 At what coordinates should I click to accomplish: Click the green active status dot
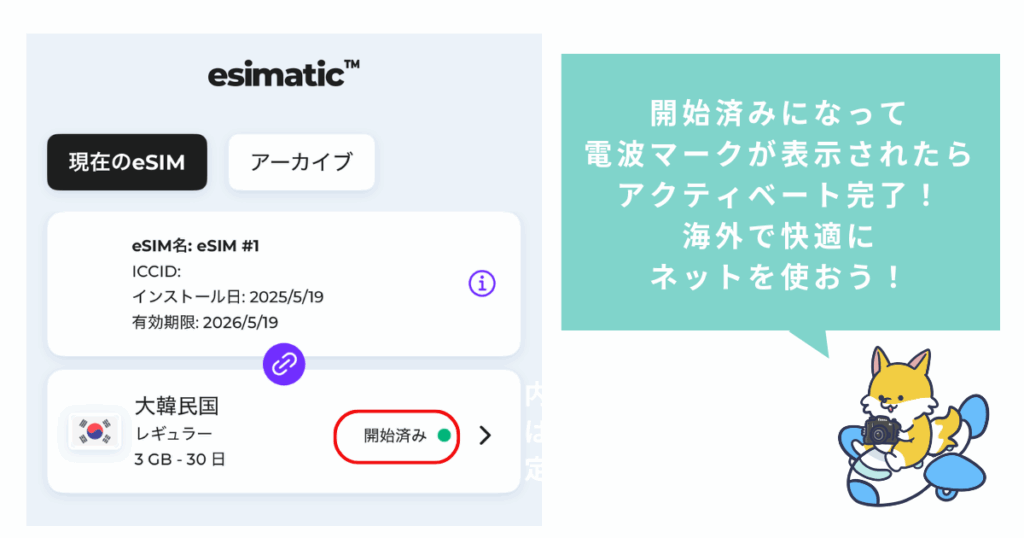click(444, 435)
